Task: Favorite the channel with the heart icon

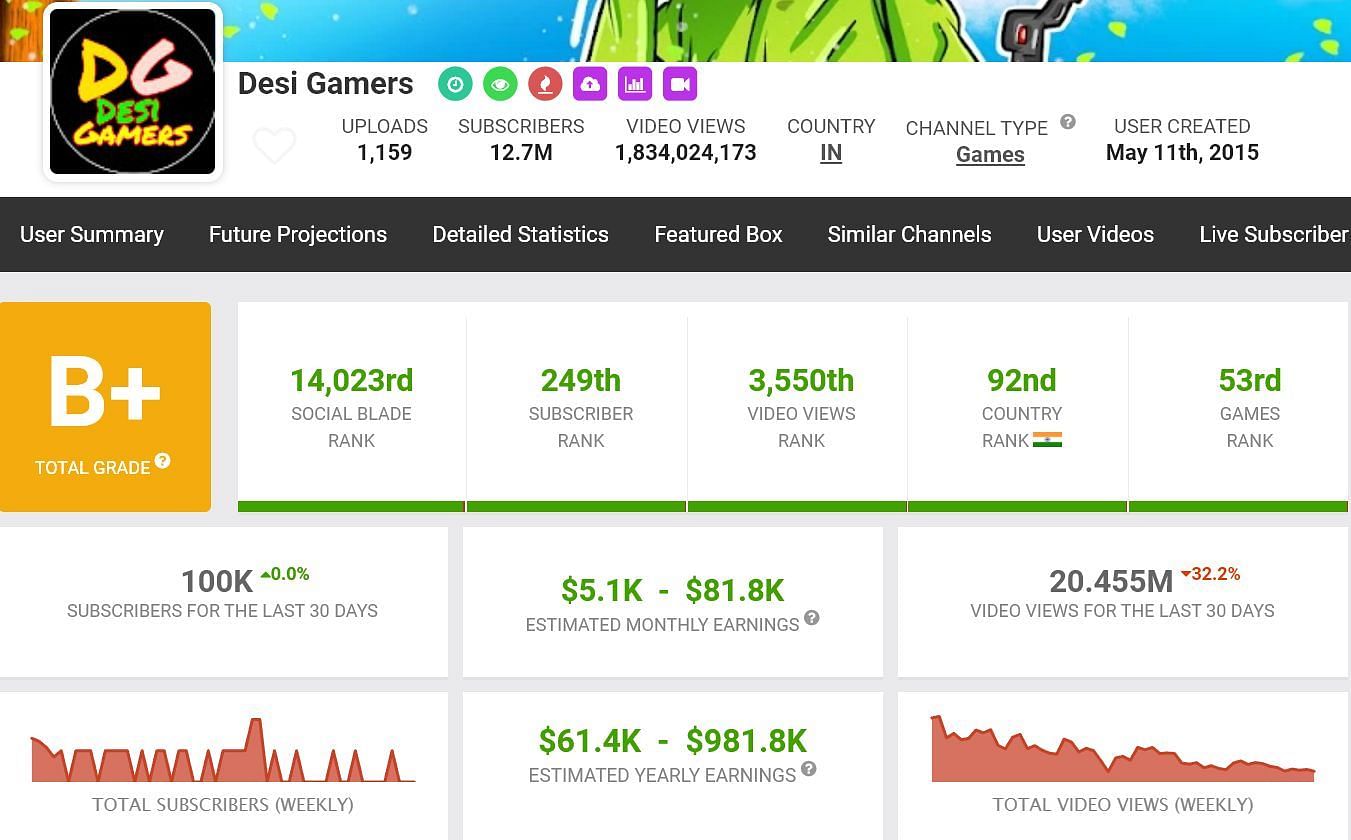Action: (274, 146)
